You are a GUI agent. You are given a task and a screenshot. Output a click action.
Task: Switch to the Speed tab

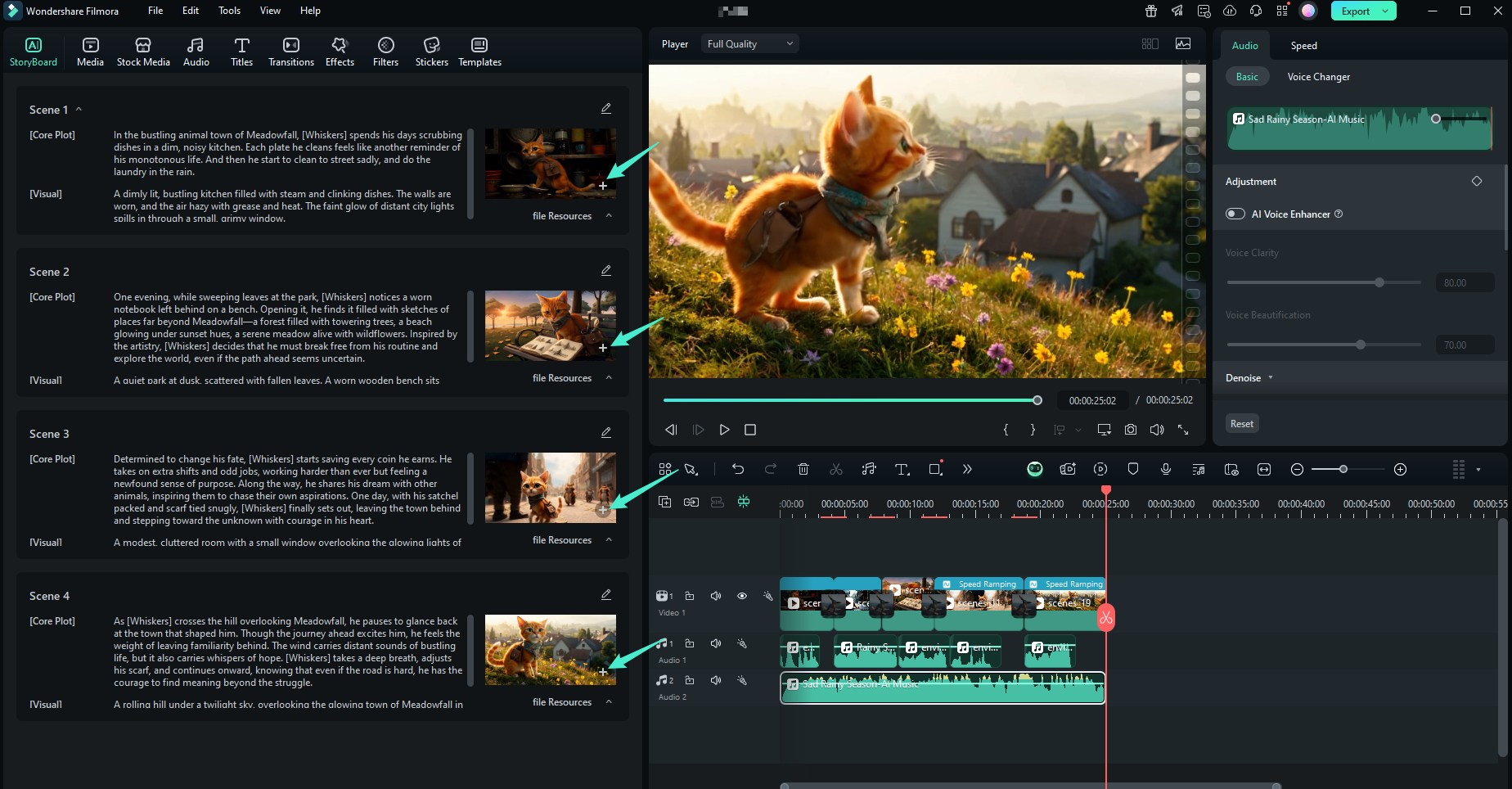[1303, 46]
